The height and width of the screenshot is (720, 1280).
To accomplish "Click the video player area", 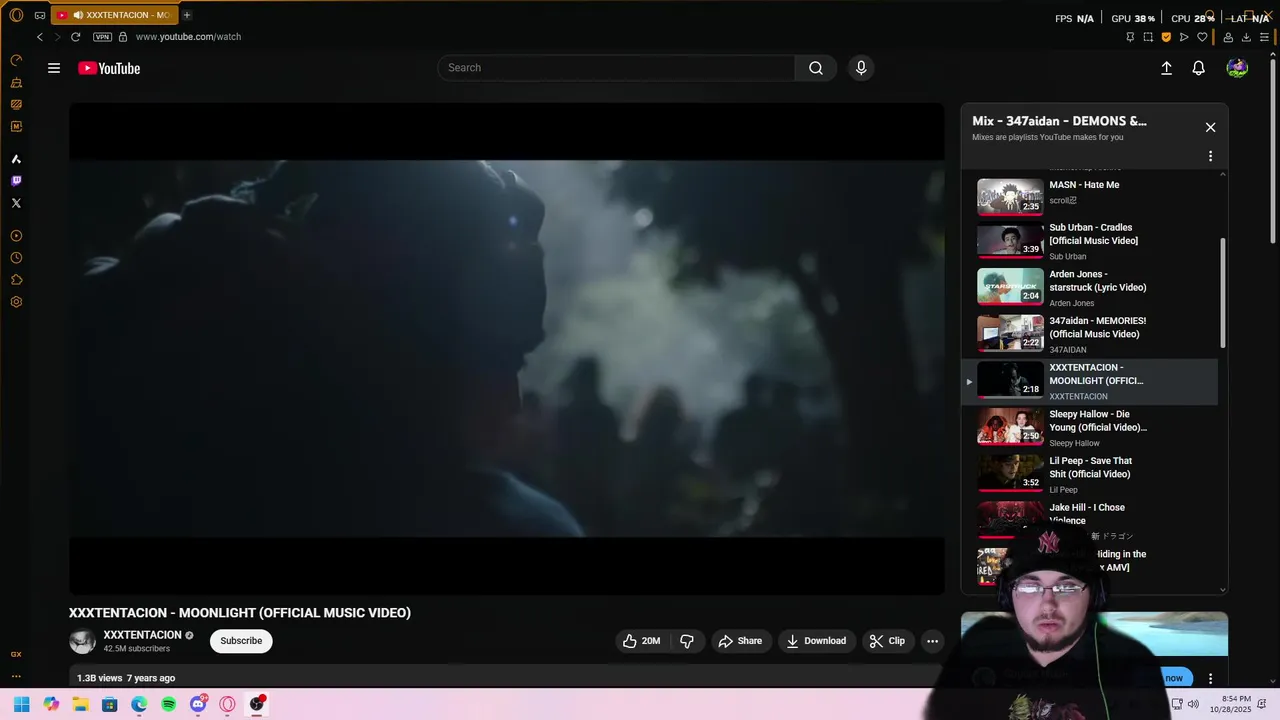I will pyautogui.click(x=506, y=348).
